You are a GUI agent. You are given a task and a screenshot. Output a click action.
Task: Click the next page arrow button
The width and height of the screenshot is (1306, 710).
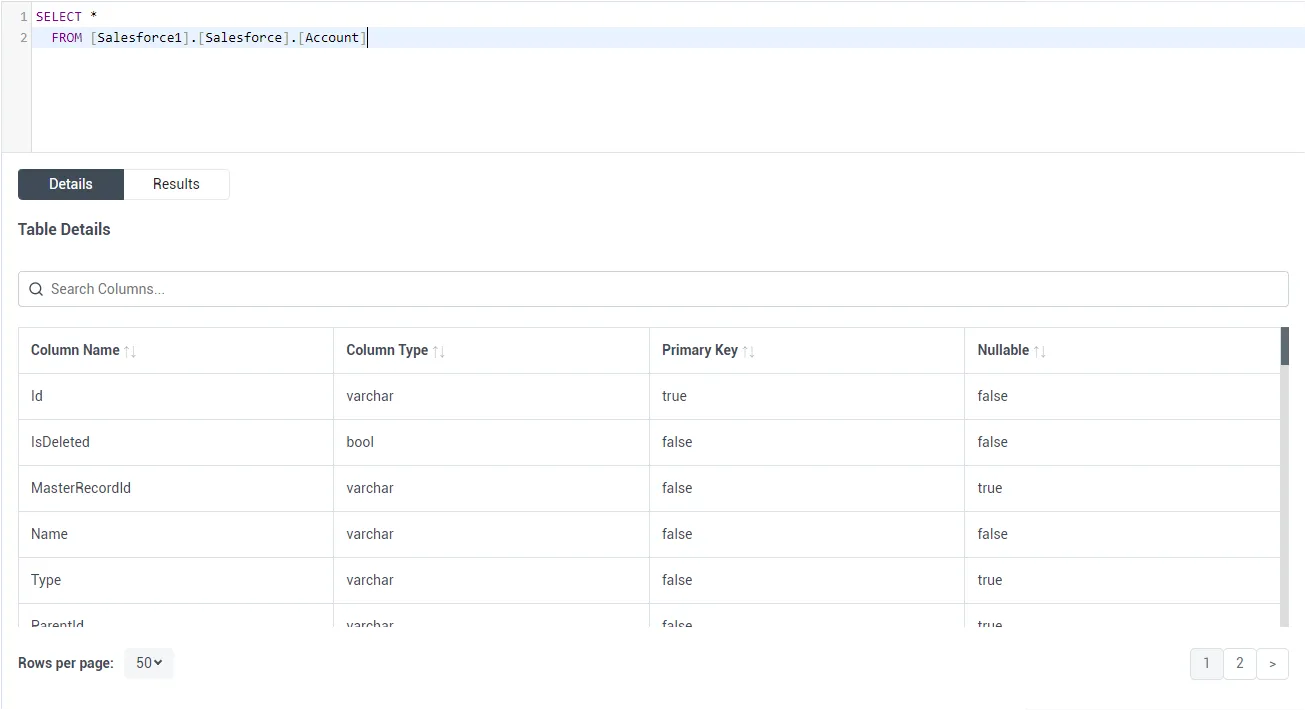(1272, 663)
